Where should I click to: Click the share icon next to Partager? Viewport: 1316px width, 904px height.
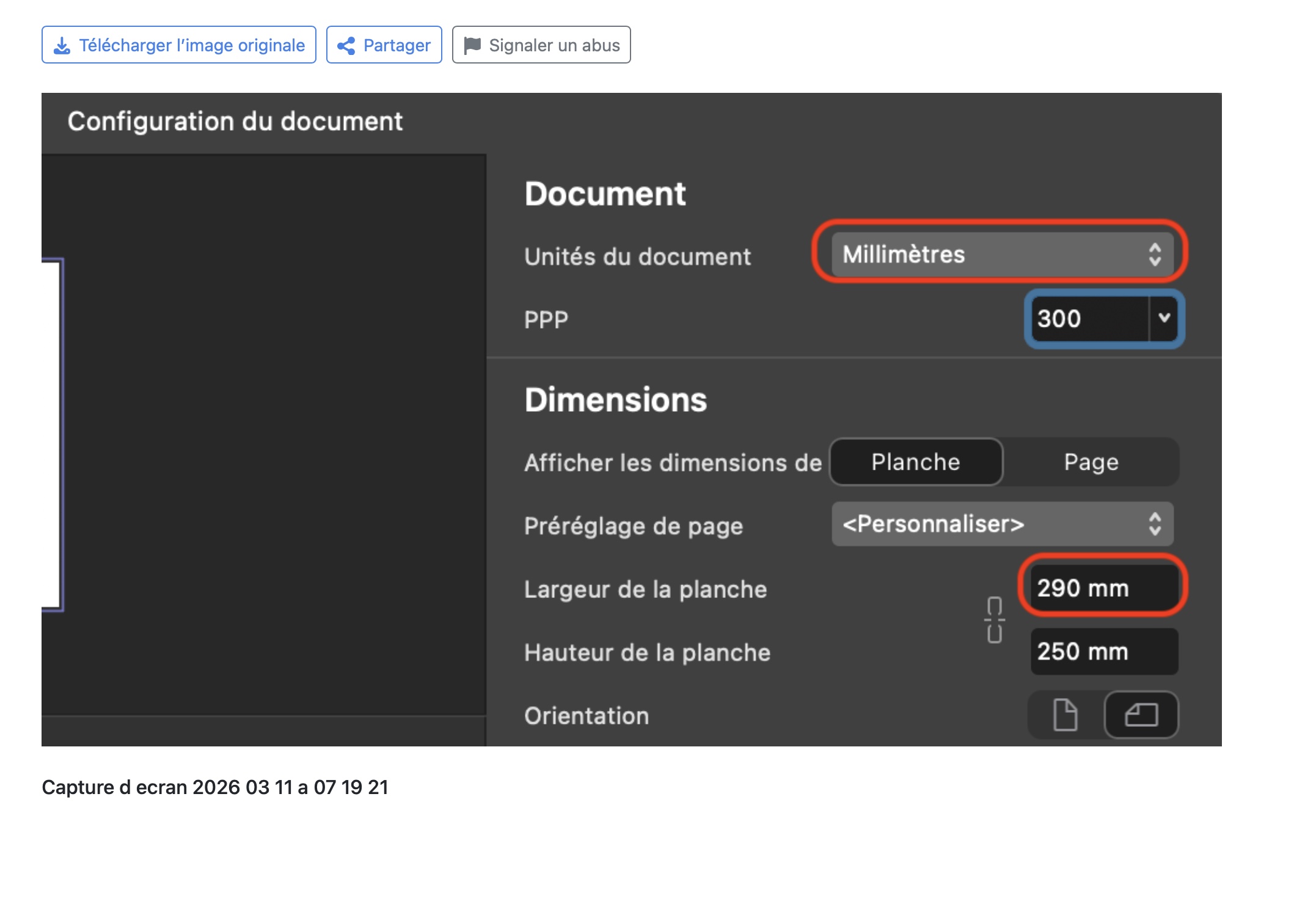(x=346, y=45)
